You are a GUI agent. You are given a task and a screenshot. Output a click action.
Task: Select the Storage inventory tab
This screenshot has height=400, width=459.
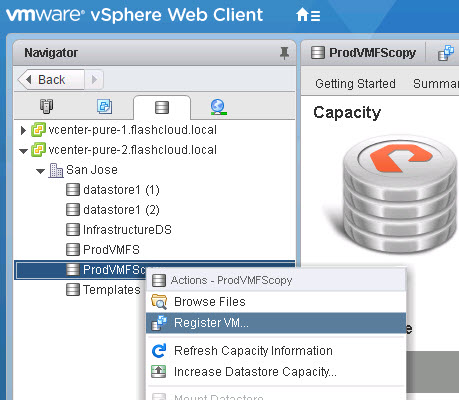coord(162,108)
